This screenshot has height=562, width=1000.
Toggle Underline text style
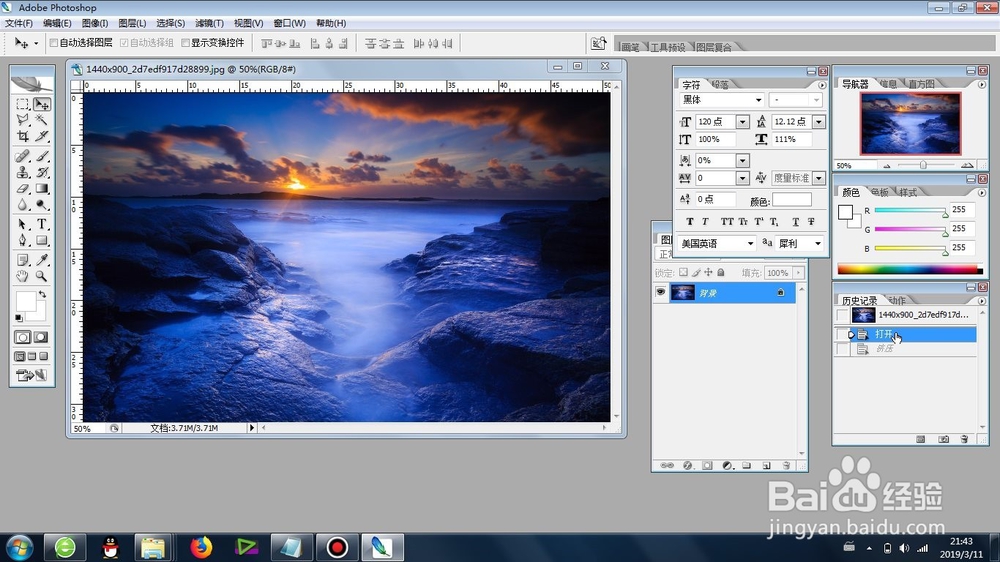coord(795,221)
